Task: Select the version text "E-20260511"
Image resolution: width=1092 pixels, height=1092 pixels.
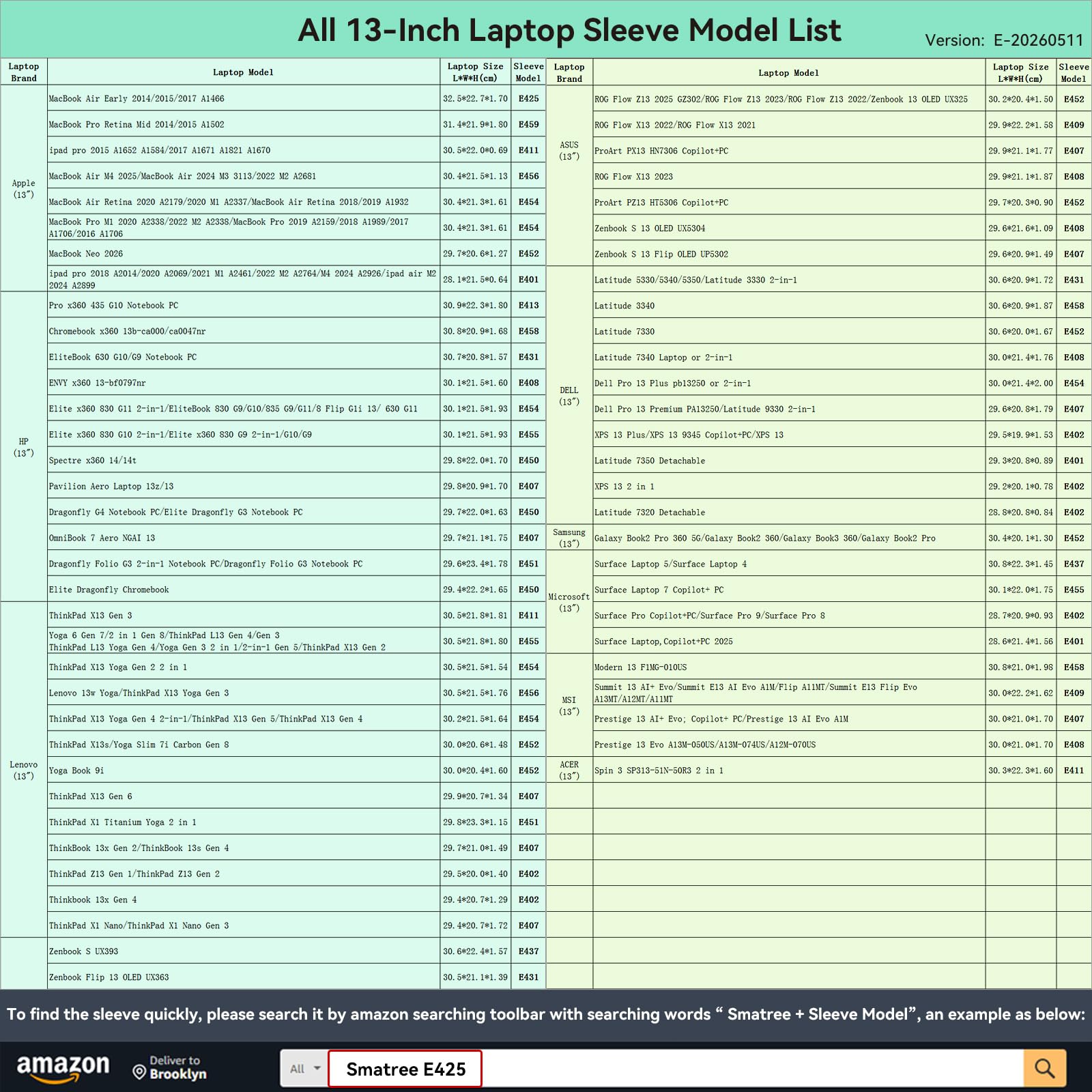Action: [1038, 40]
